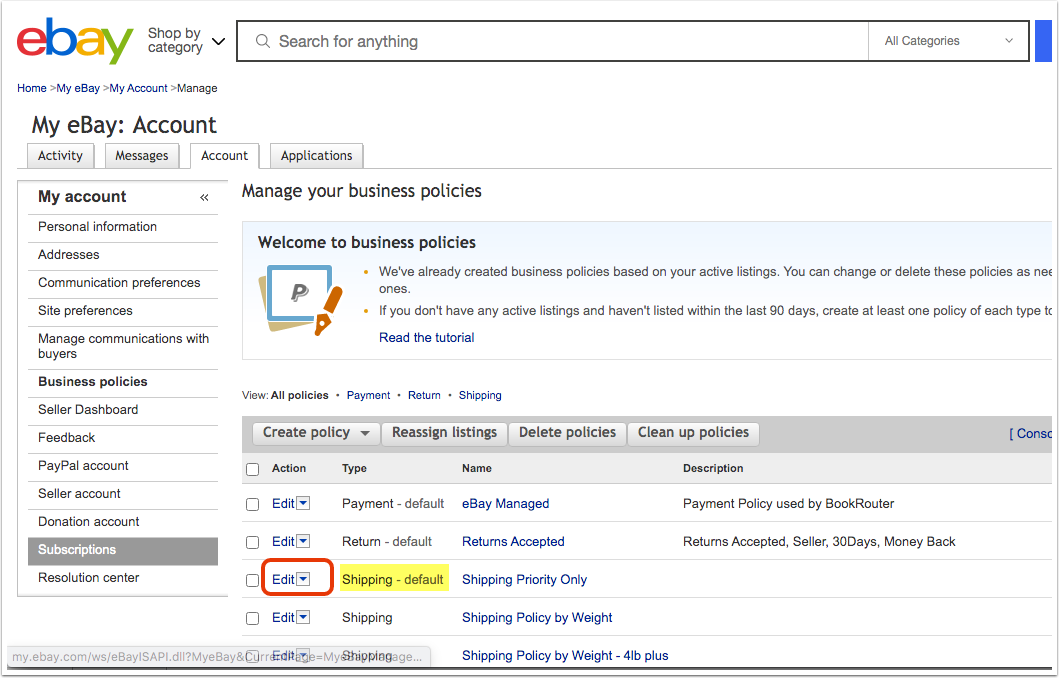Click the Reassign listings button
The height and width of the screenshot is (678, 1059).
coord(444,433)
